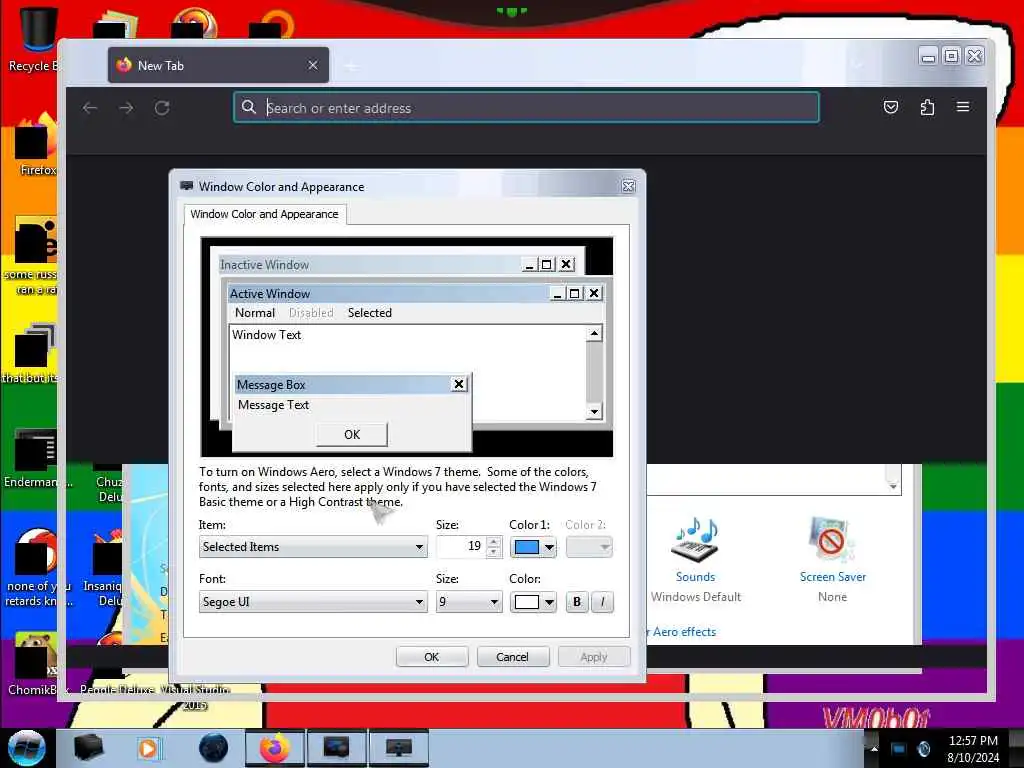This screenshot has height=768, width=1024.
Task: Close the New Tab tab
Action: 313,65
